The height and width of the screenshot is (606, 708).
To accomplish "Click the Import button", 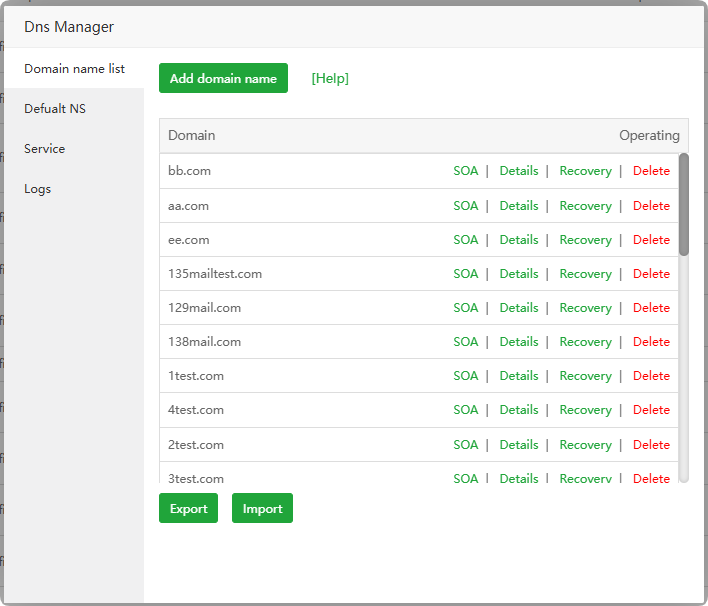I will point(262,508).
